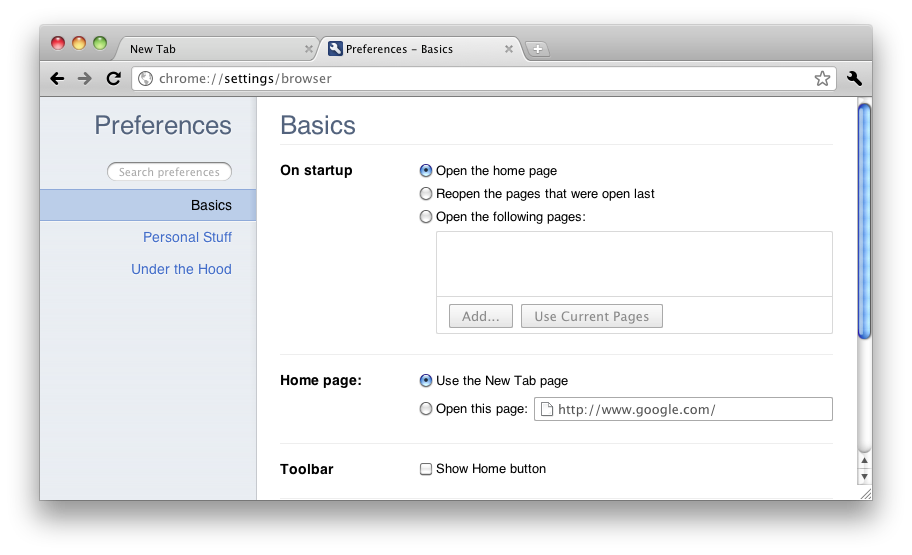
Task: Reload the page with the refresh icon
Action: 114,78
